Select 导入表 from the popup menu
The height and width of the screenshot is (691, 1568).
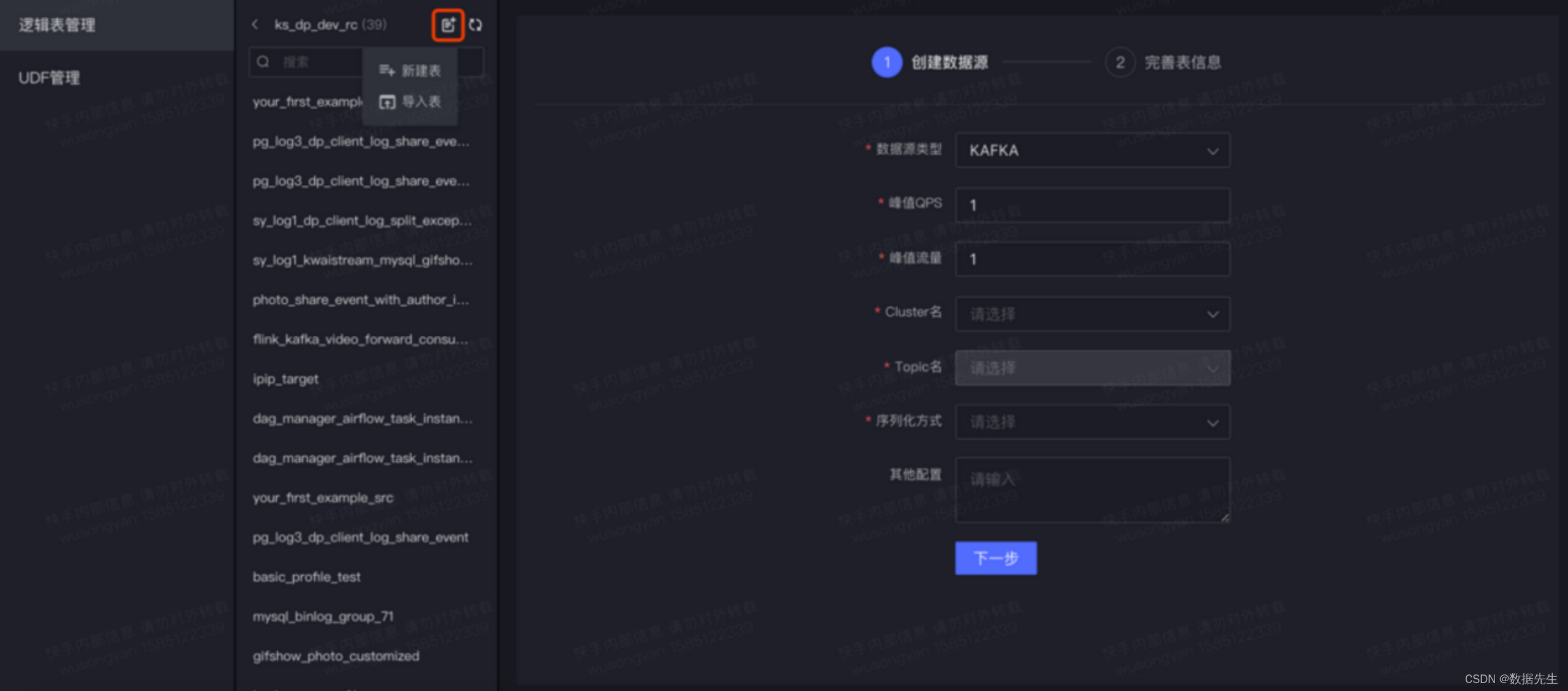click(410, 102)
